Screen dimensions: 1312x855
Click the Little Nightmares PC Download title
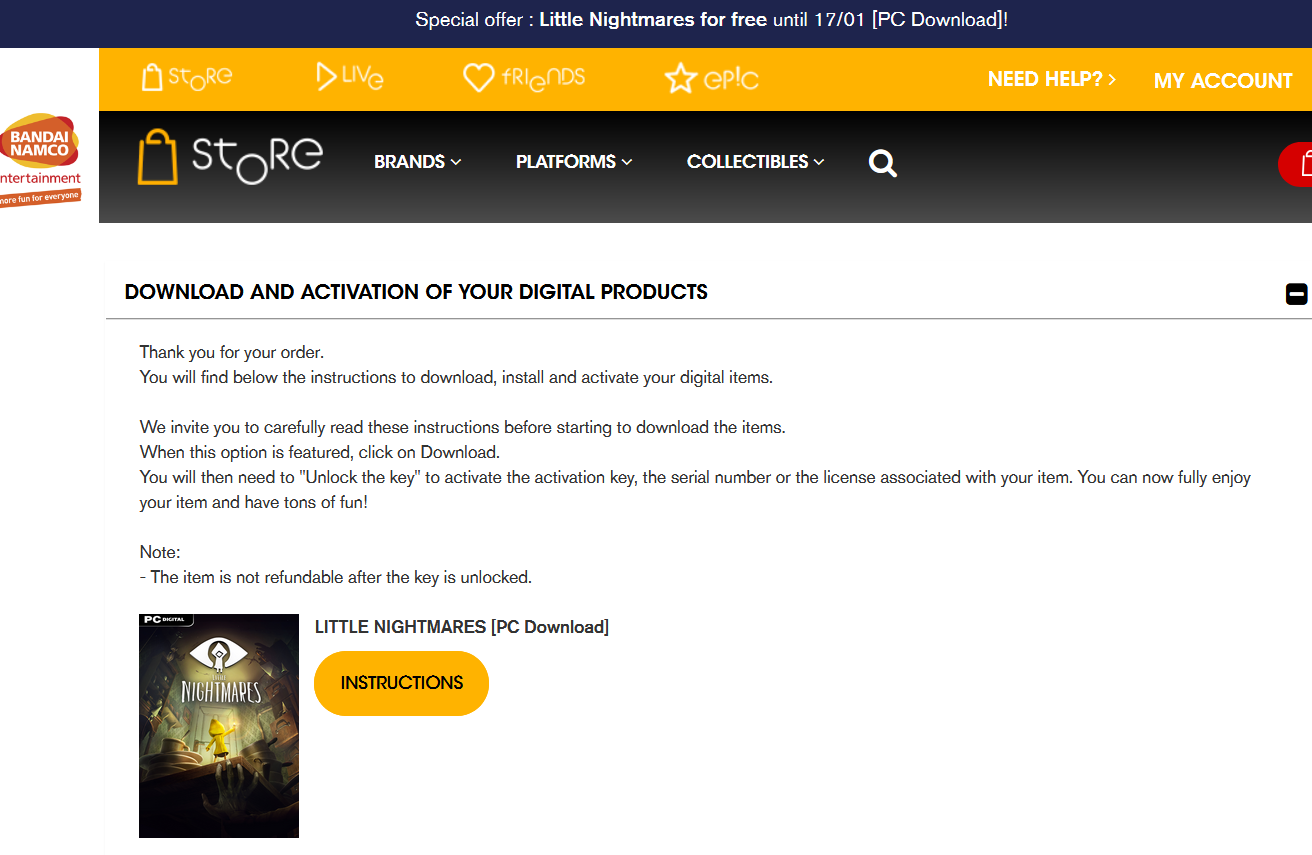tap(462, 627)
